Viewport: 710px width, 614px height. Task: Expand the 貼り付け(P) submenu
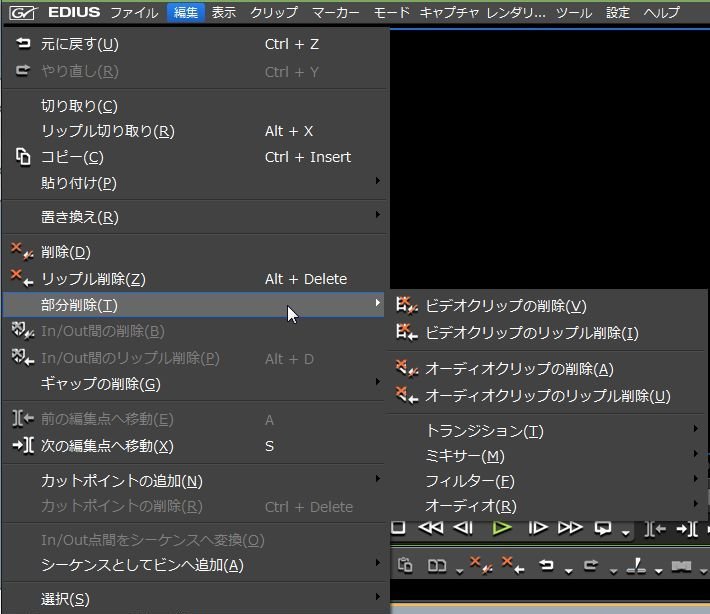click(195, 183)
